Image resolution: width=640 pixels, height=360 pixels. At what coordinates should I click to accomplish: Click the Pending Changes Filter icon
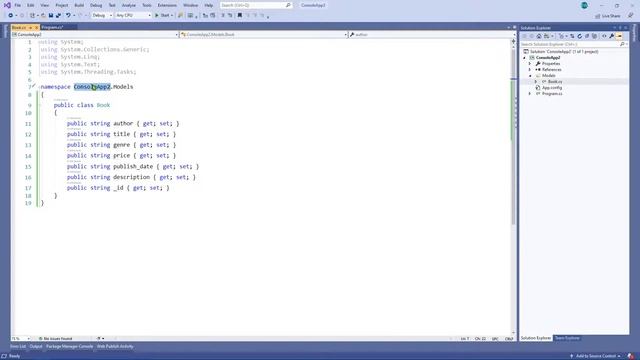(x=562, y=36)
